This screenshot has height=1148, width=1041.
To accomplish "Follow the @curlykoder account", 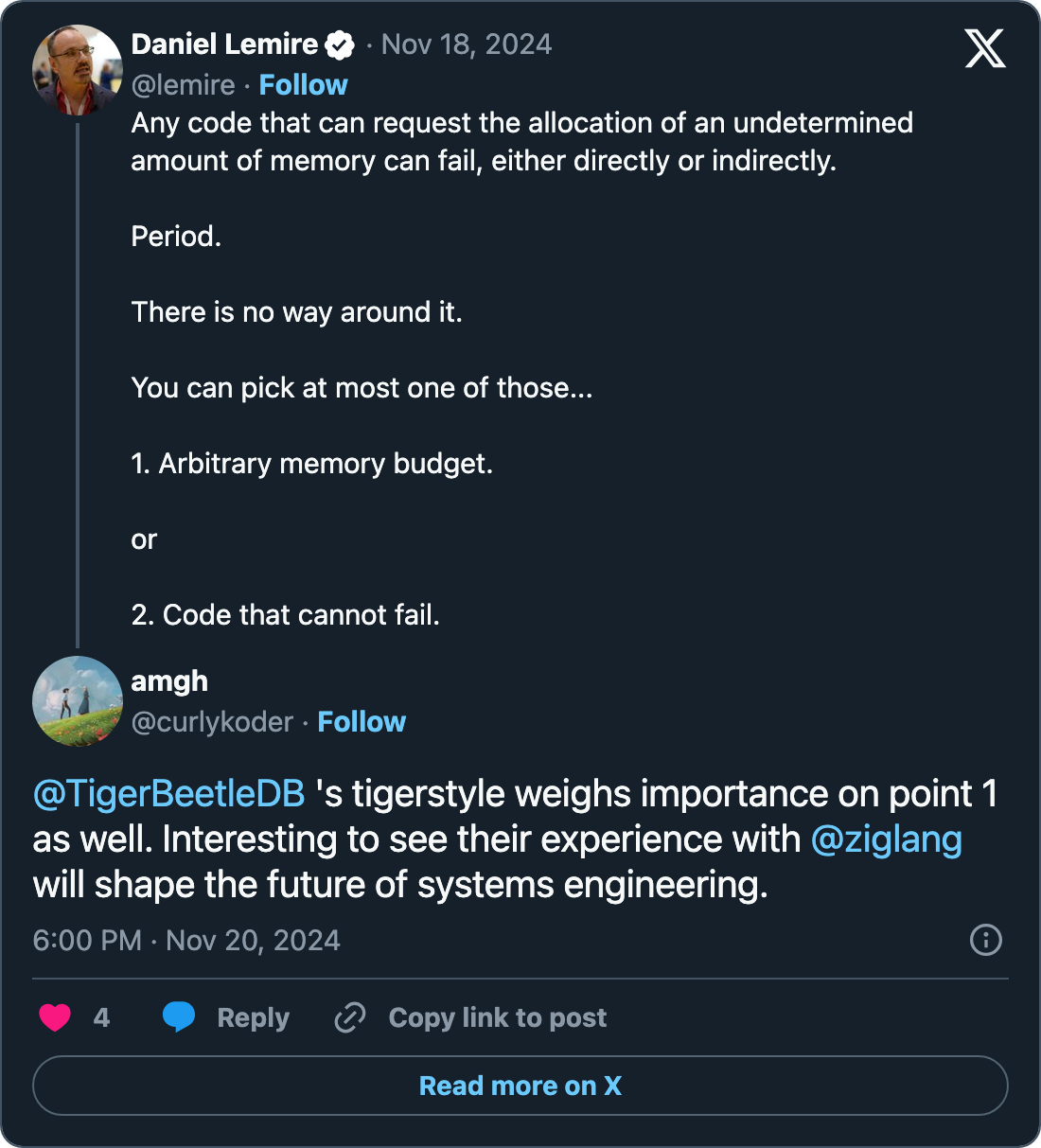I will pos(362,722).
